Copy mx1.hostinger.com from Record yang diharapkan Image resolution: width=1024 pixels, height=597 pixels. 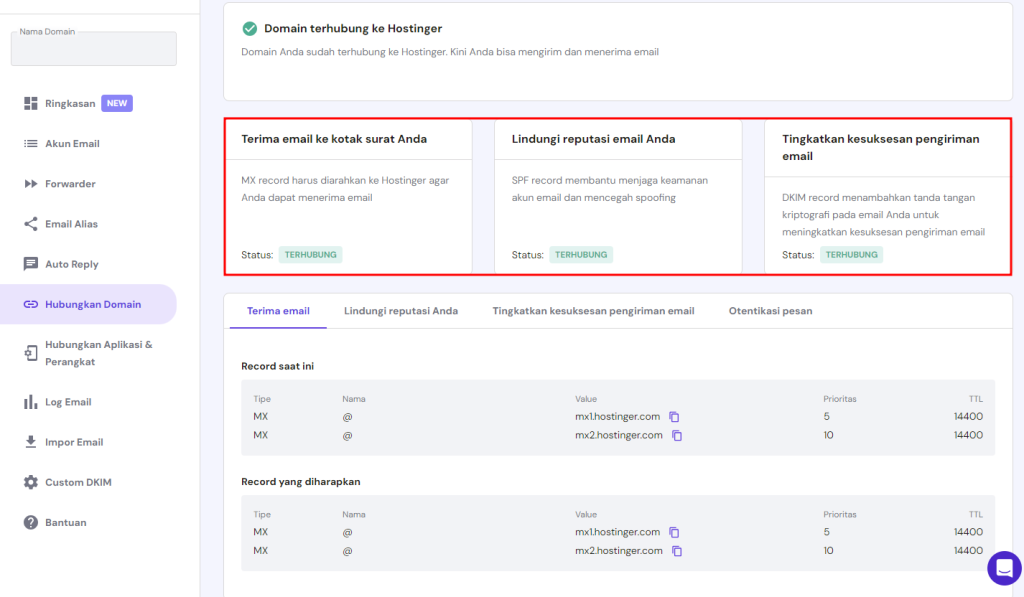pyautogui.click(x=674, y=531)
